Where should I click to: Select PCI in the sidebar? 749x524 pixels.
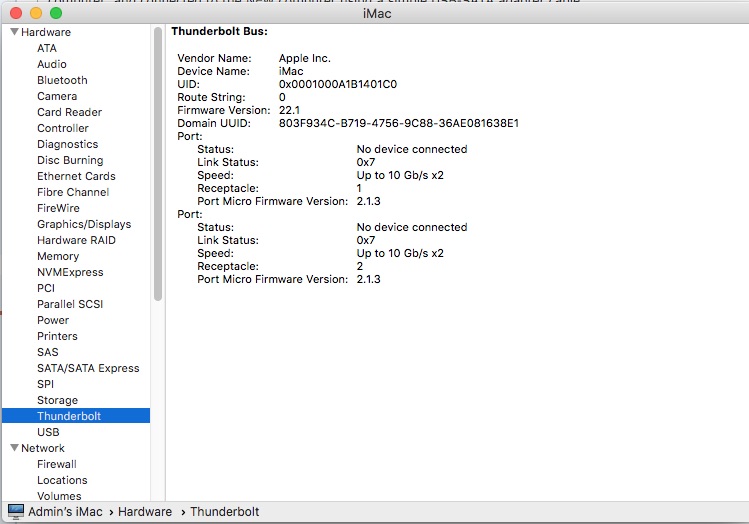46,288
